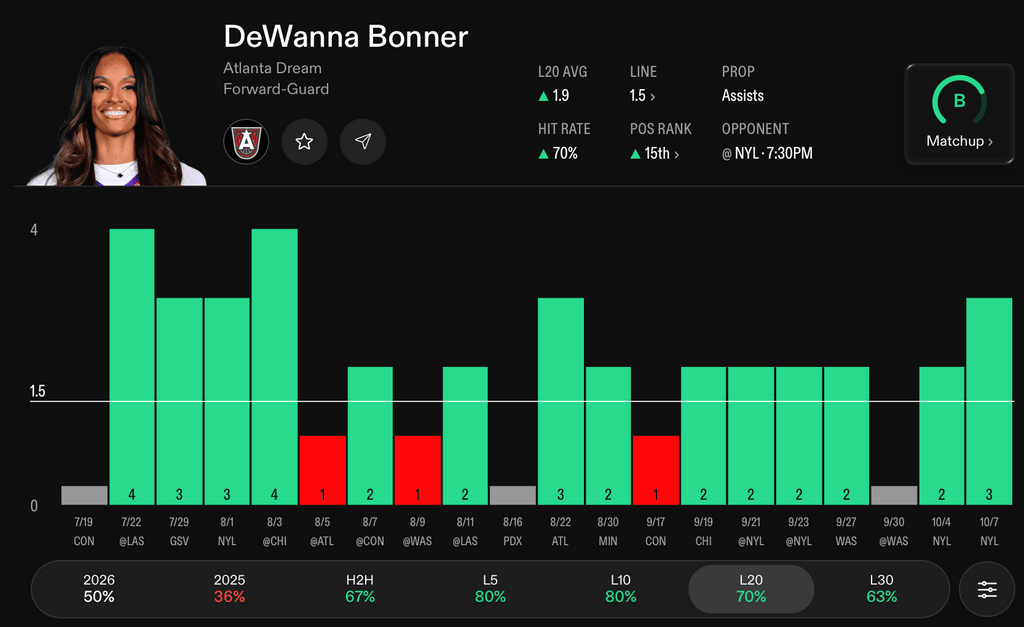Select the 8/3 @CHI bar
Image resolution: width=1024 pixels, height=627 pixels.
pyautogui.click(x=274, y=366)
